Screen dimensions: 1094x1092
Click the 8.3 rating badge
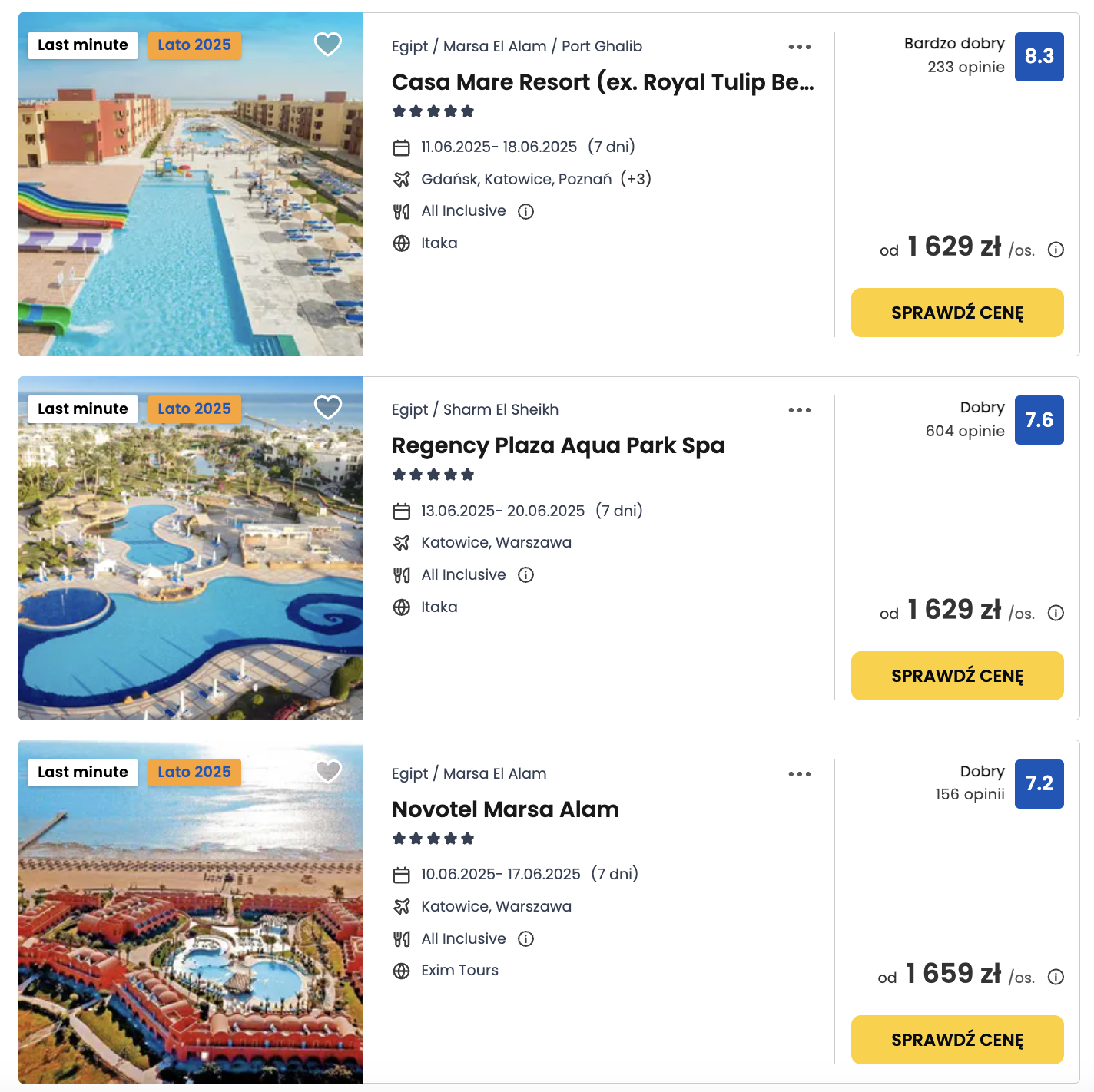(1039, 57)
